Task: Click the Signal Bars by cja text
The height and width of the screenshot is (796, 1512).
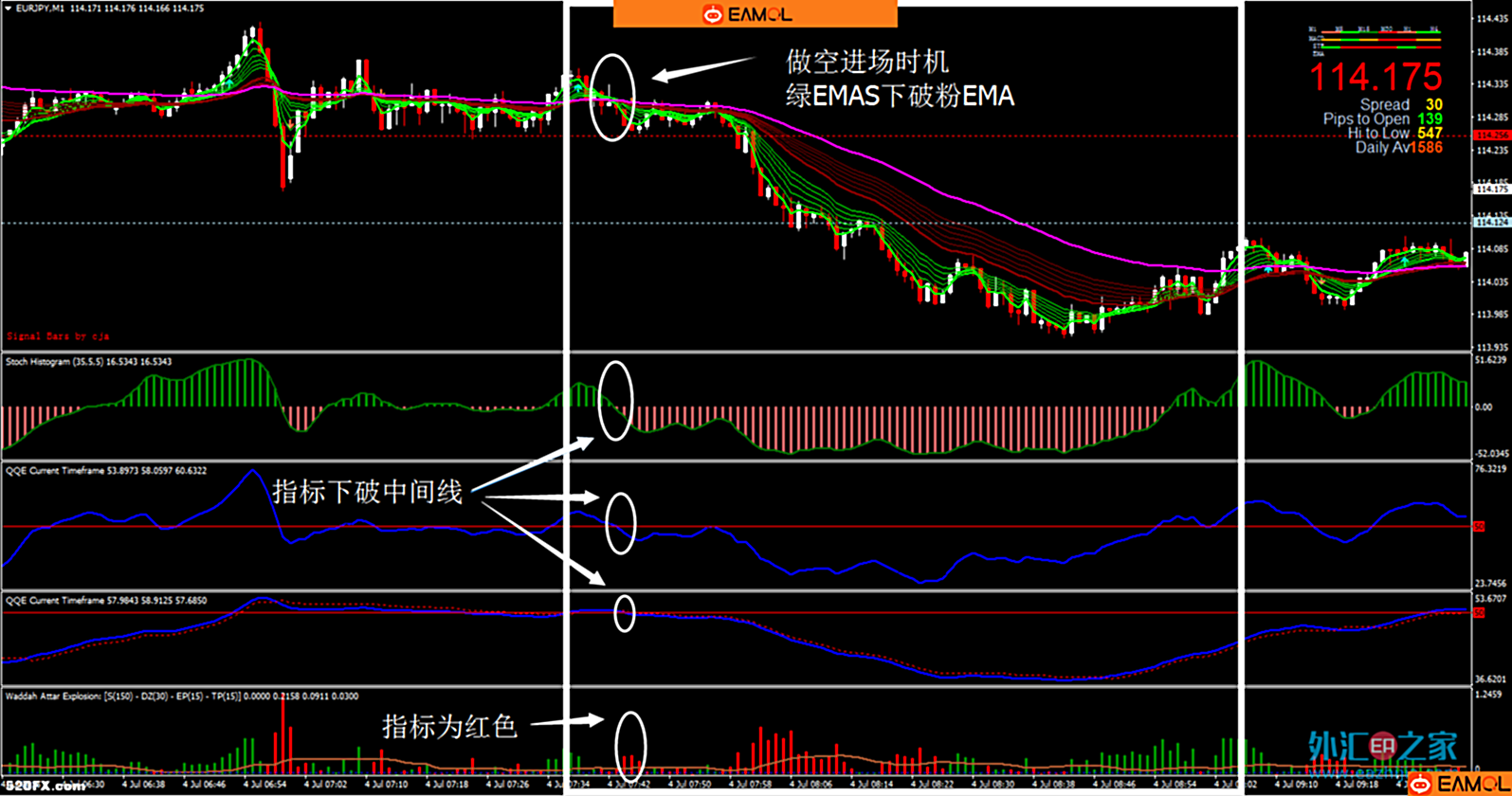Action: (x=58, y=336)
